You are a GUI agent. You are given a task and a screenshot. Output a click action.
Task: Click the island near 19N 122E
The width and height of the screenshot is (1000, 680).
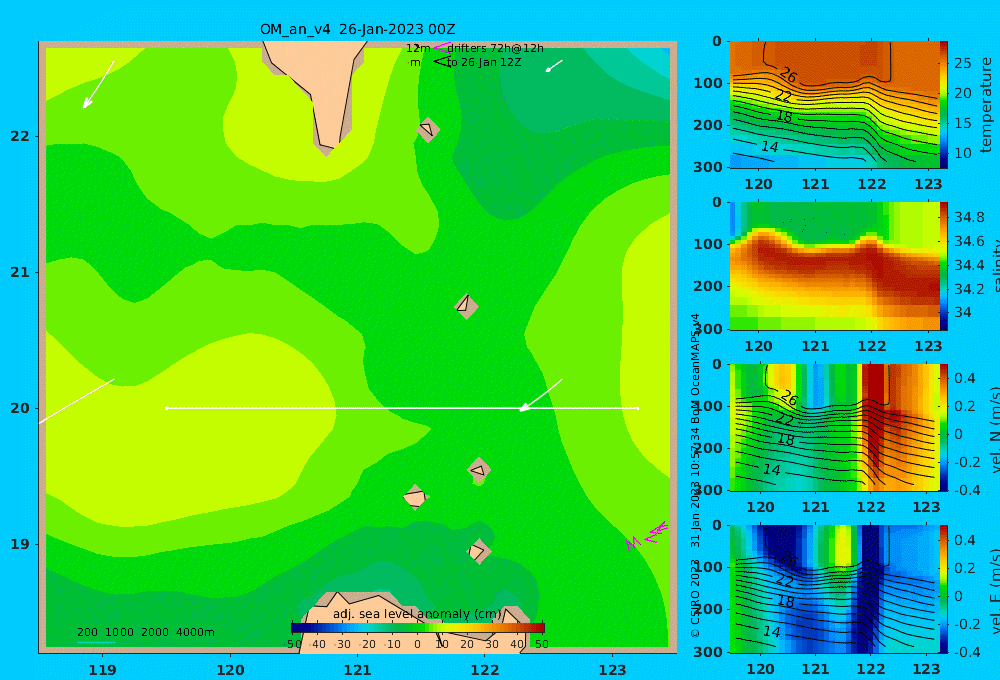coord(478,551)
